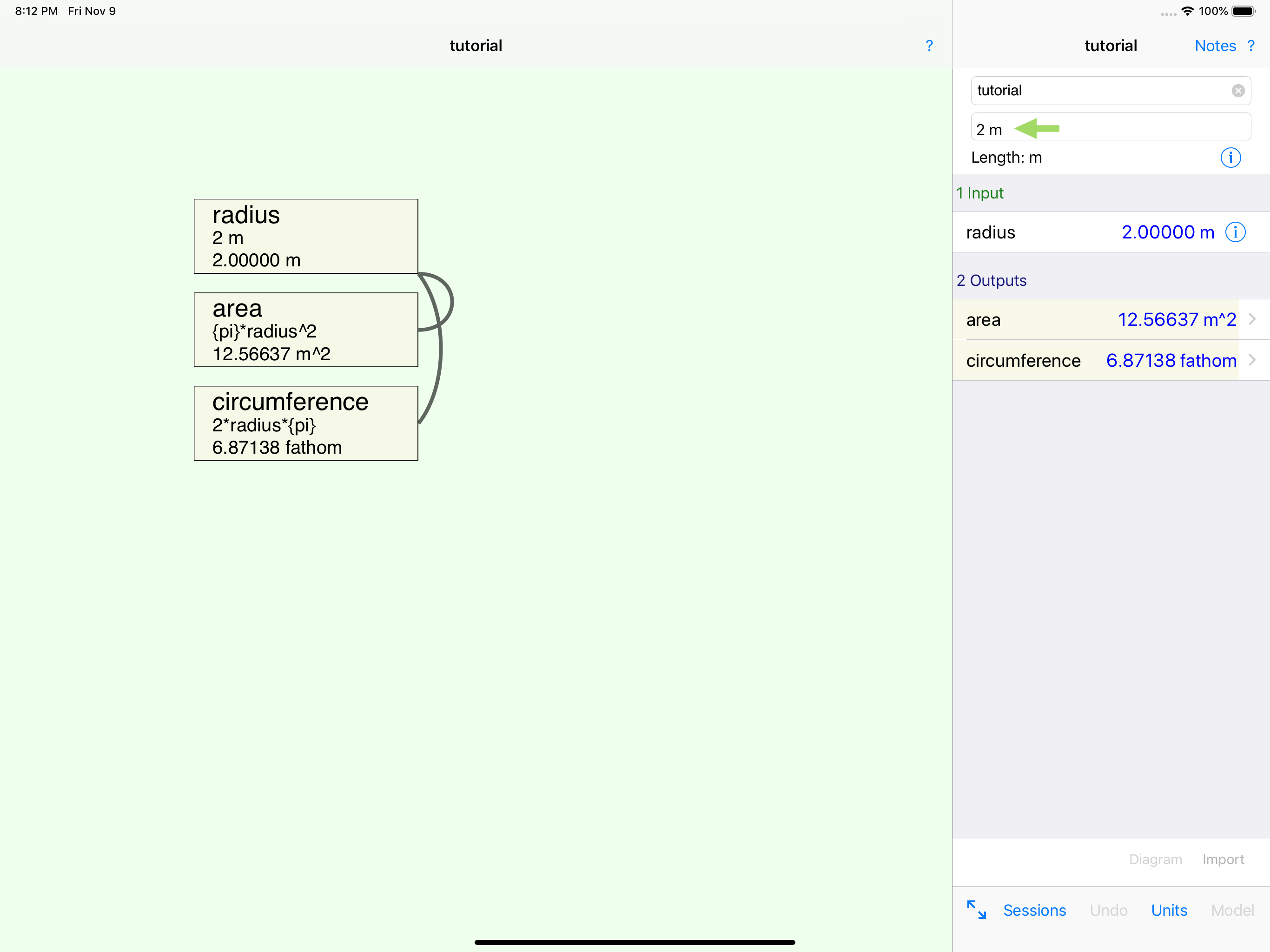Tap the '1 Input' section header
1270x952 pixels.
pos(979,193)
